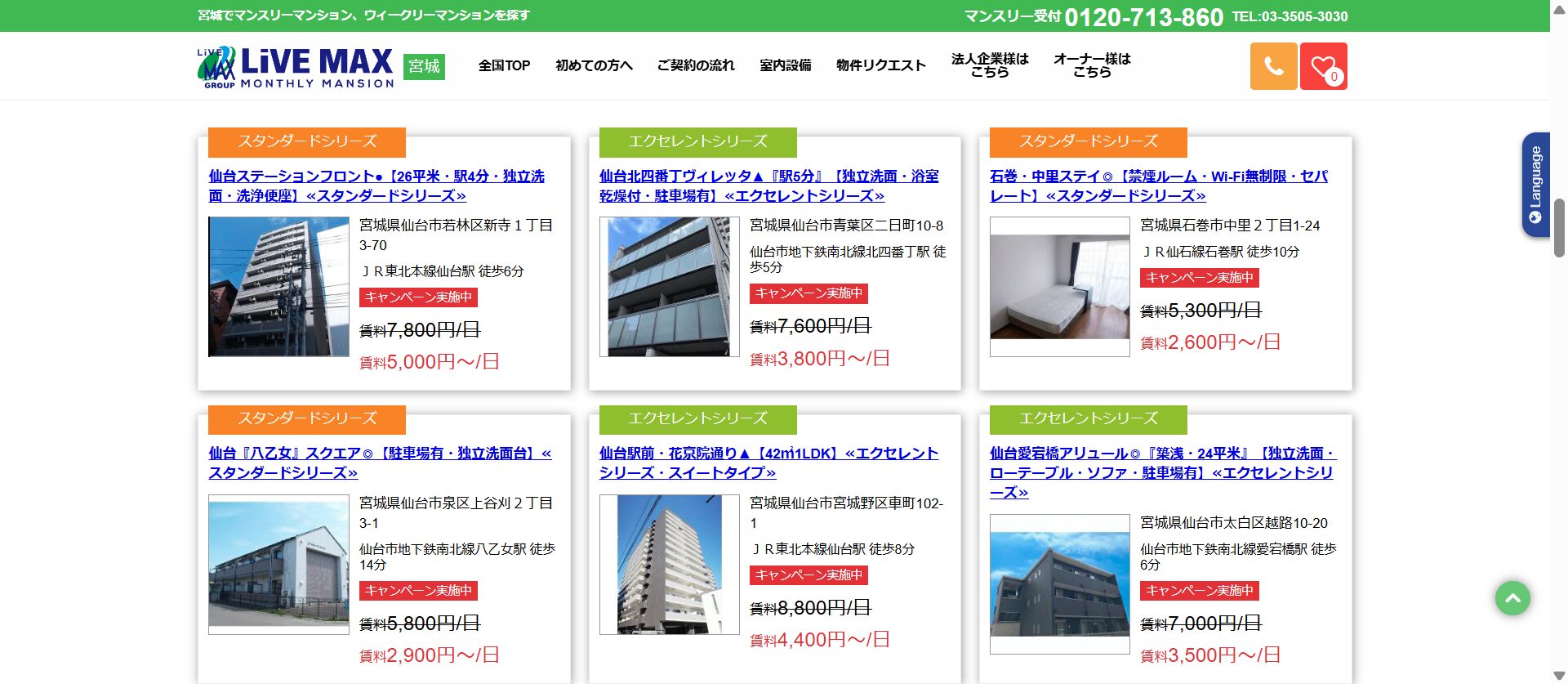Click キャンペーン実施中 badge on 花京院通り listing
The width and height of the screenshot is (1568, 684).
point(808,575)
